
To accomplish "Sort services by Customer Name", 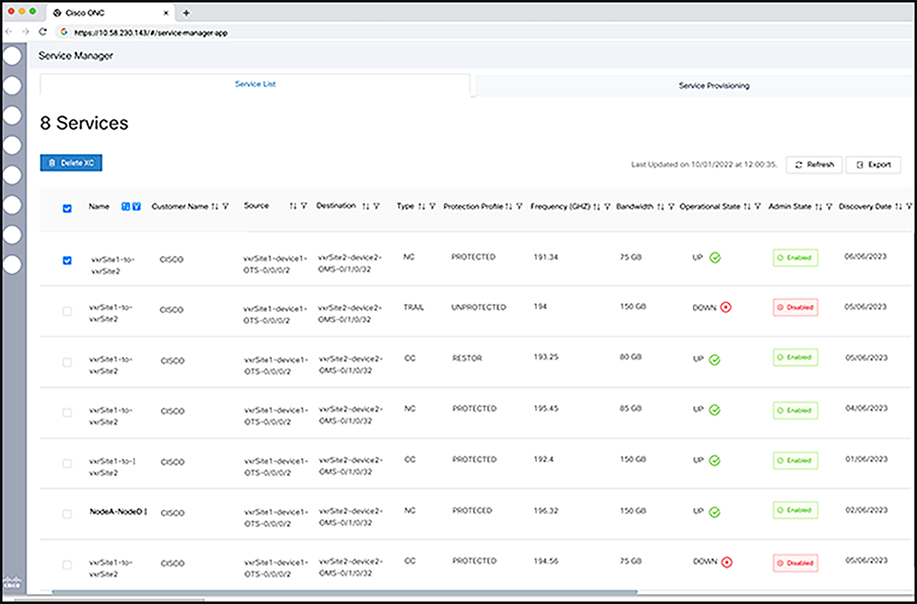I will click(x=215, y=206).
